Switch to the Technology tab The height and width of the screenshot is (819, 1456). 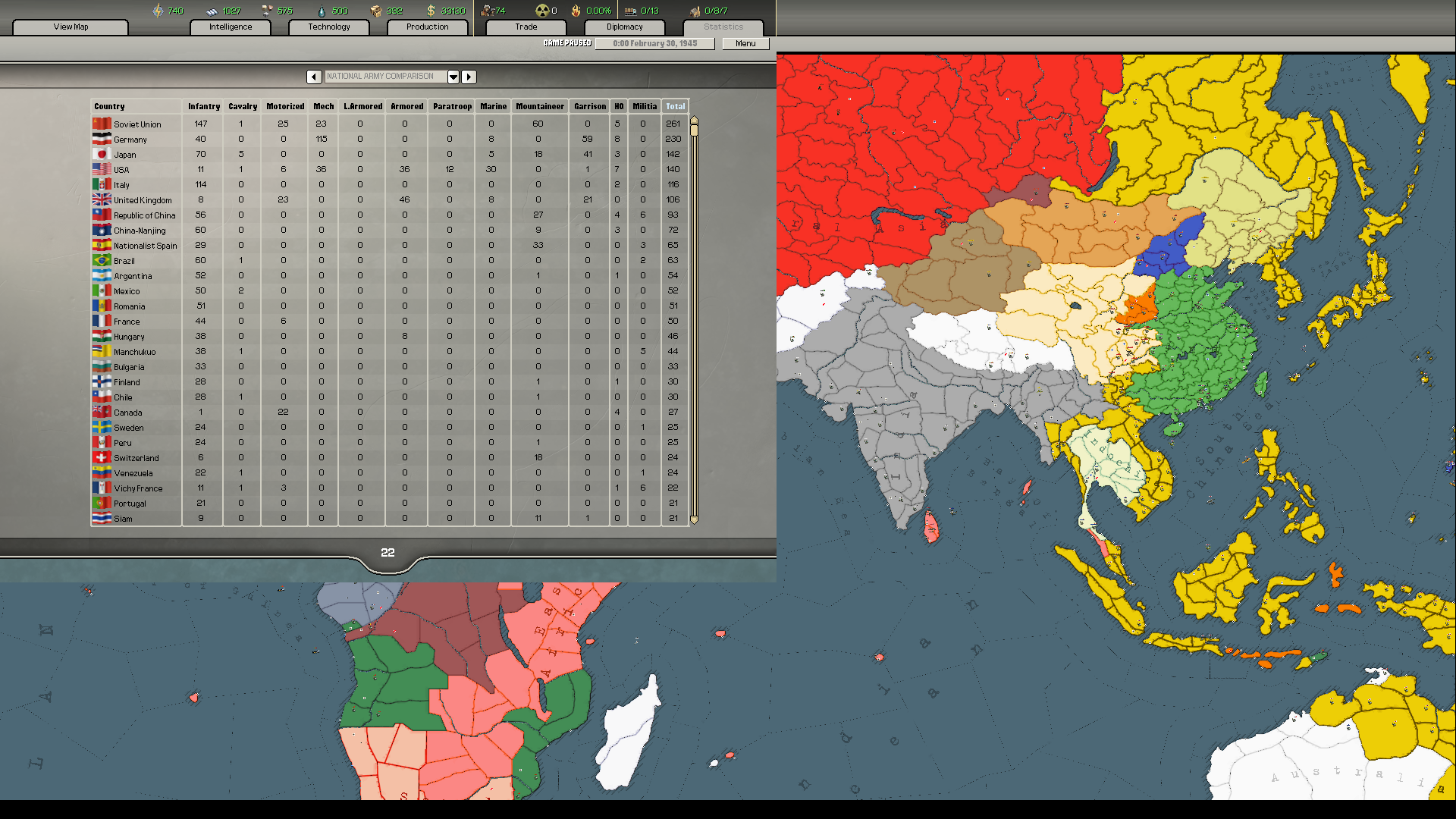(x=328, y=27)
